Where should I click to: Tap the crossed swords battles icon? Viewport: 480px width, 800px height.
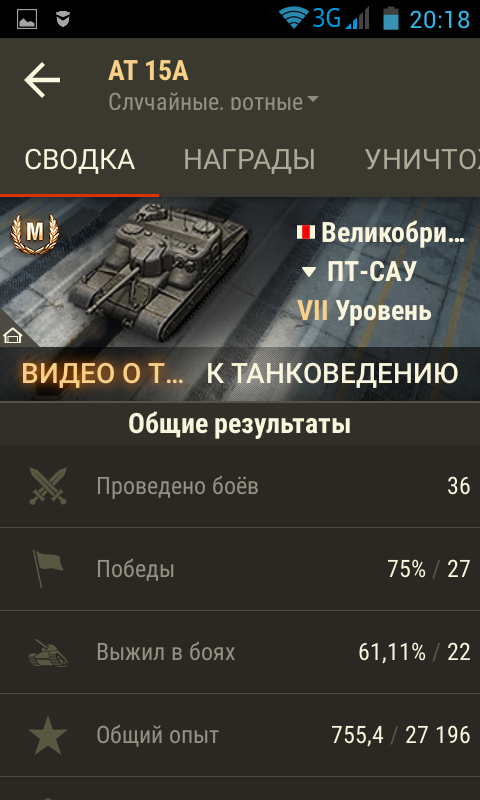48,486
